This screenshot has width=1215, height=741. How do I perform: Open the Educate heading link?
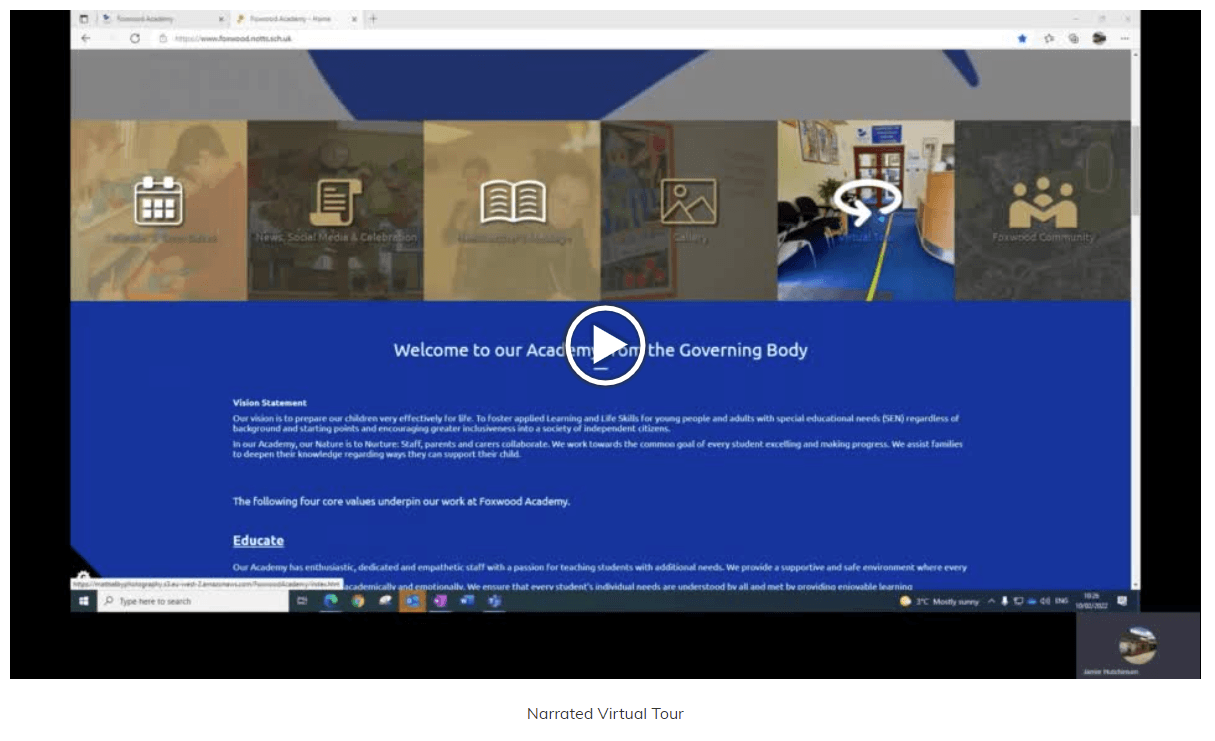(x=258, y=541)
